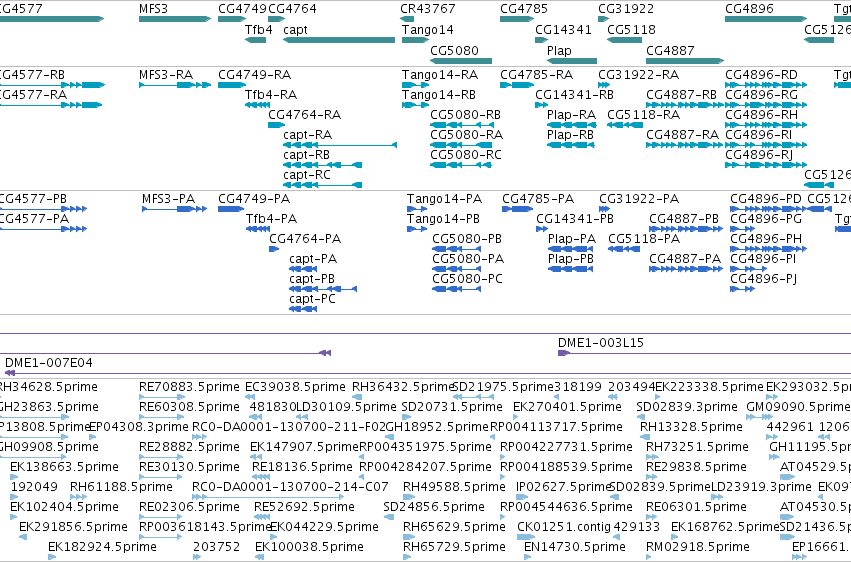Click the CG5080-RB transcript glyph
This screenshot has height=562, width=851.
click(462, 125)
